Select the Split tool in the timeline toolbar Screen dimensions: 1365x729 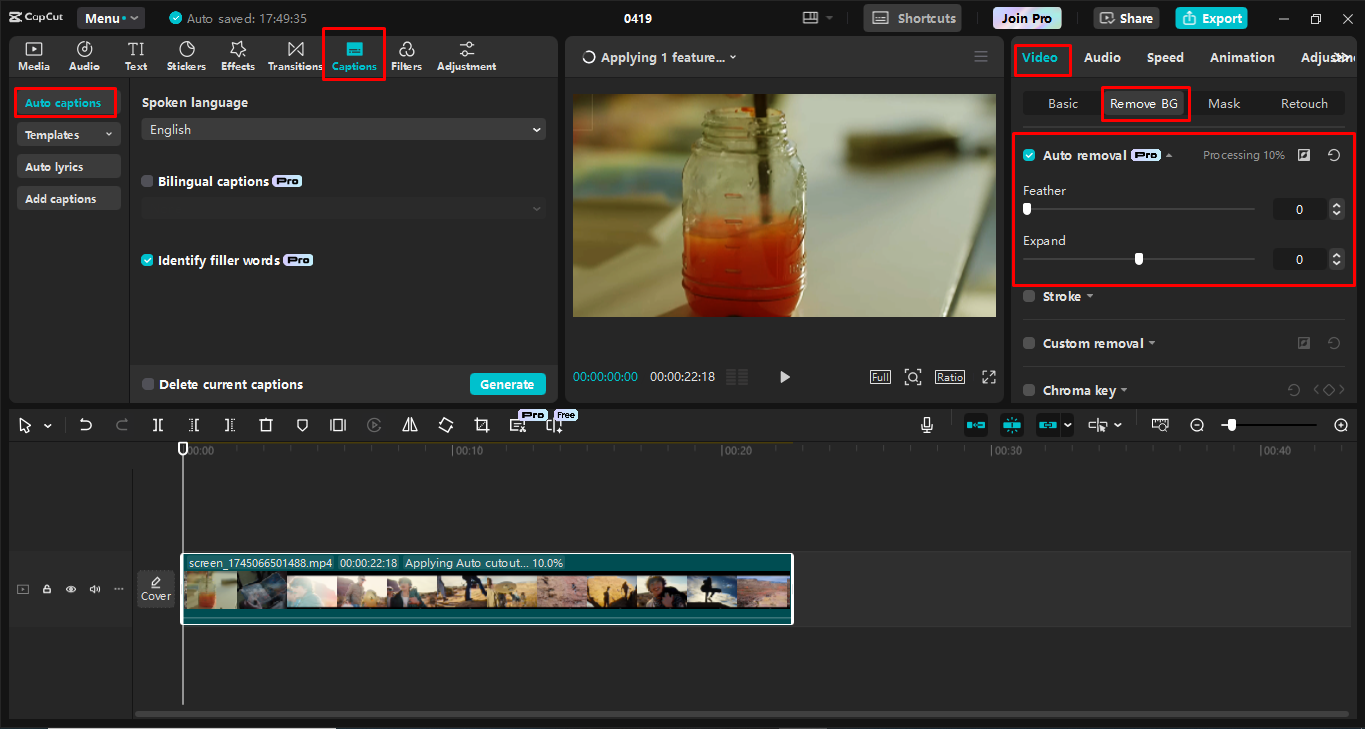pyautogui.click(x=157, y=425)
